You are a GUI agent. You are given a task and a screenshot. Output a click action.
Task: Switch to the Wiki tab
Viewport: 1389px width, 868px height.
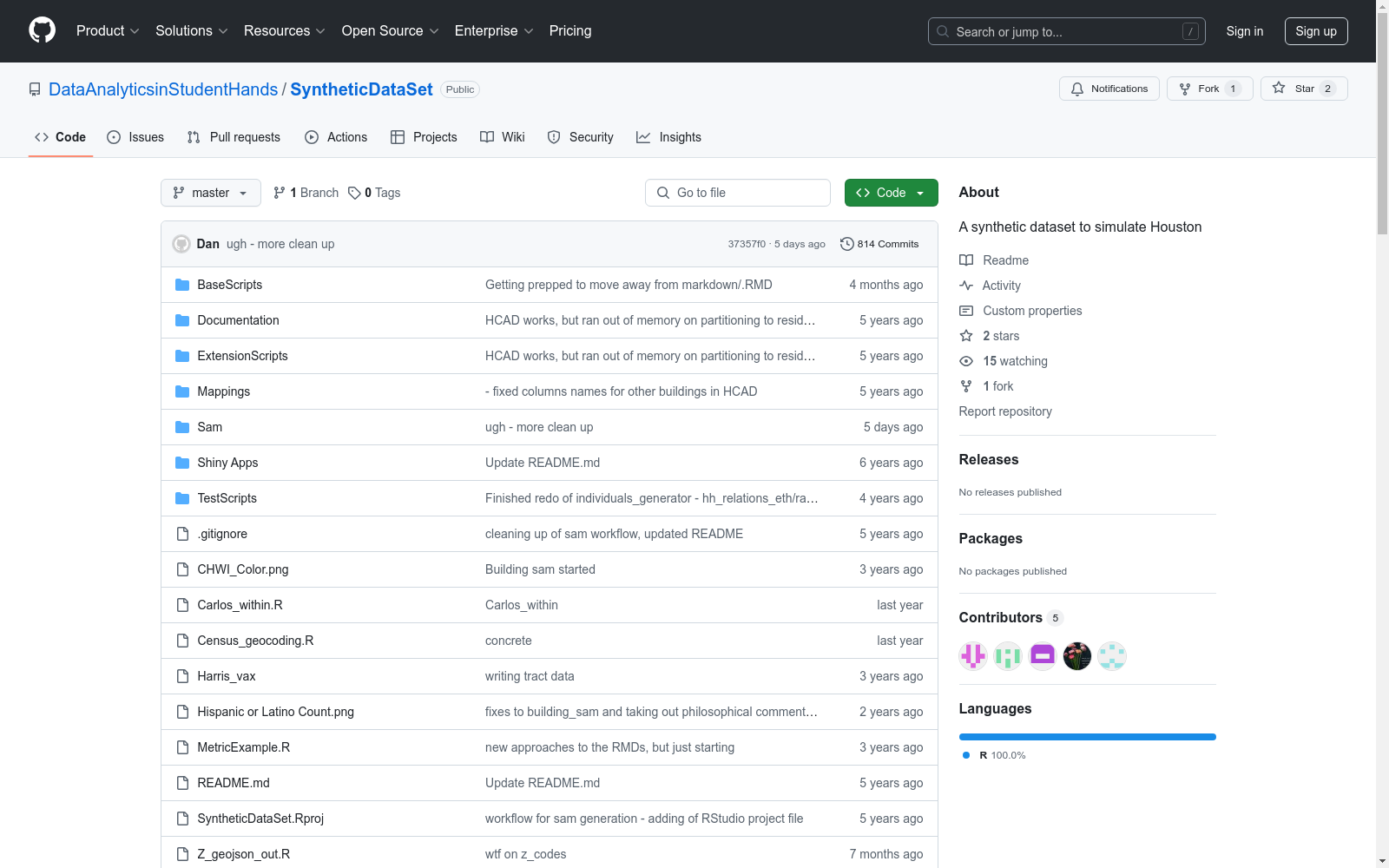[503, 137]
